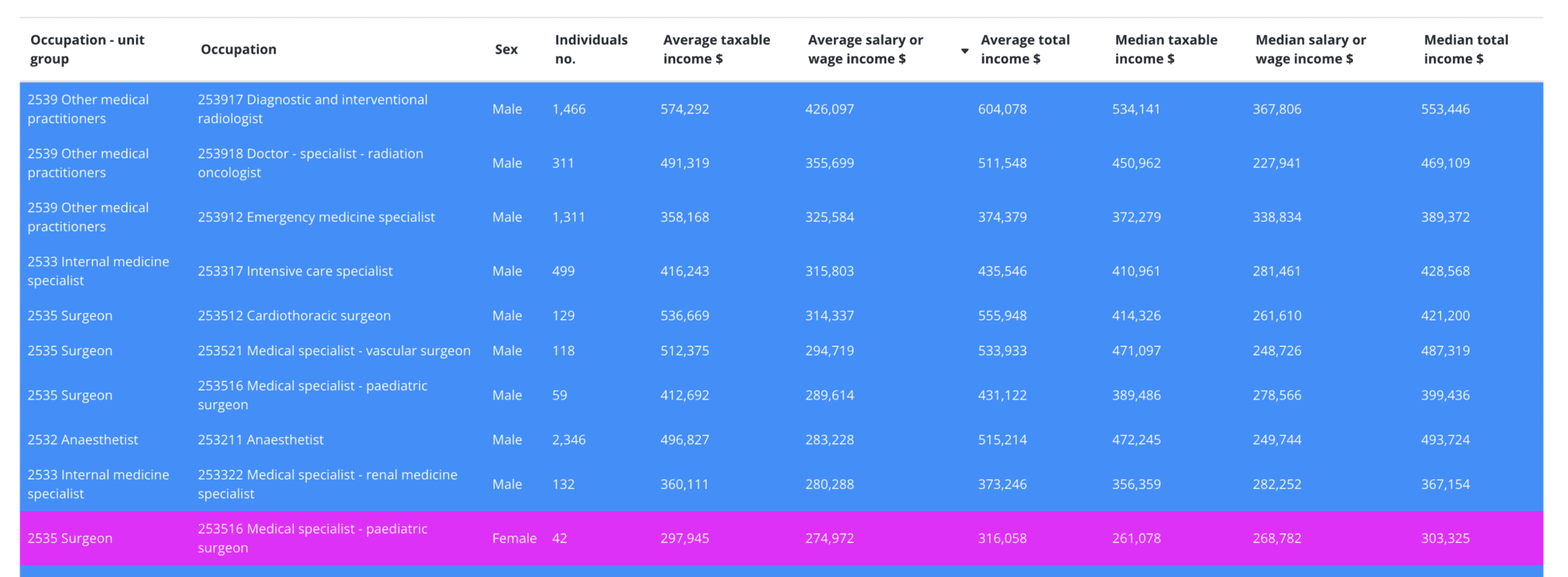Image resolution: width=1568 pixels, height=577 pixels.
Task: Click Average taxable income $ header
Action: [716, 49]
